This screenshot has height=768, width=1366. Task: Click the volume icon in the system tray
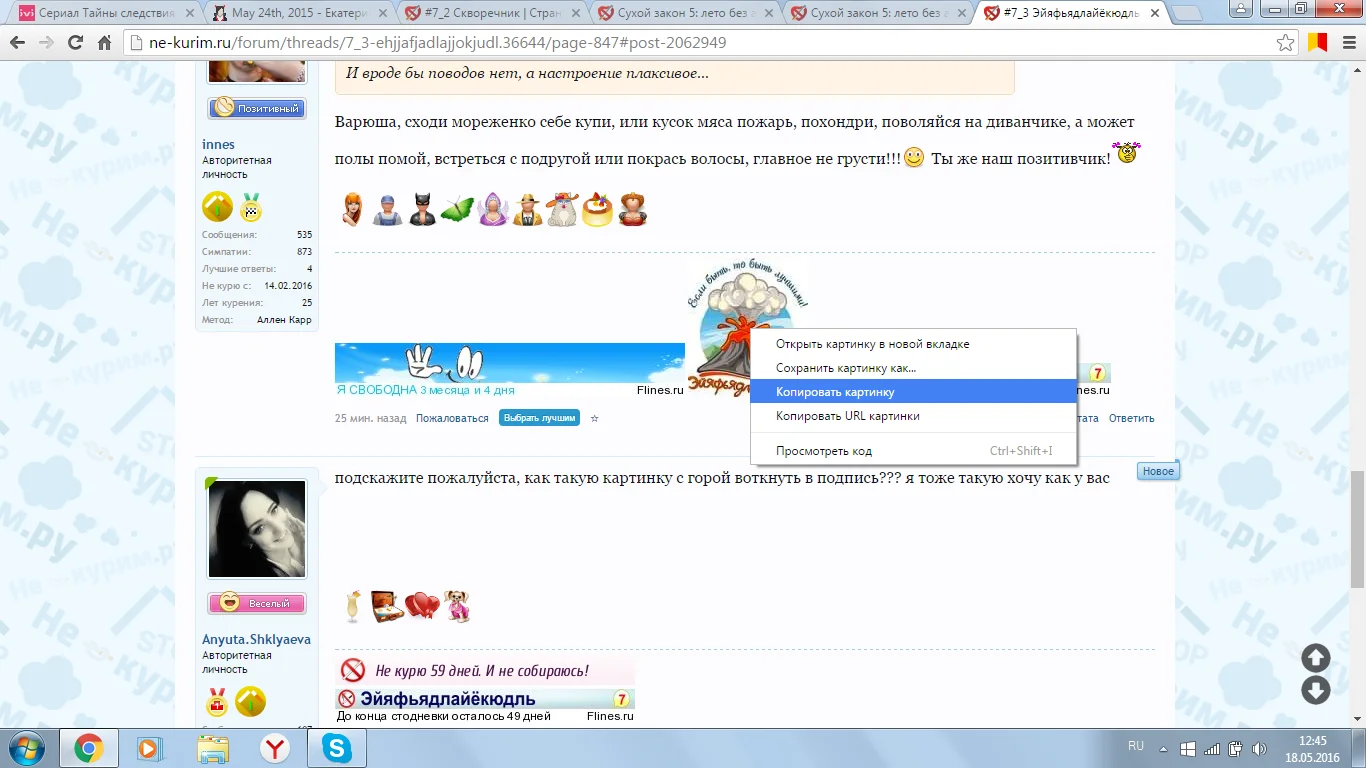(x=1259, y=748)
